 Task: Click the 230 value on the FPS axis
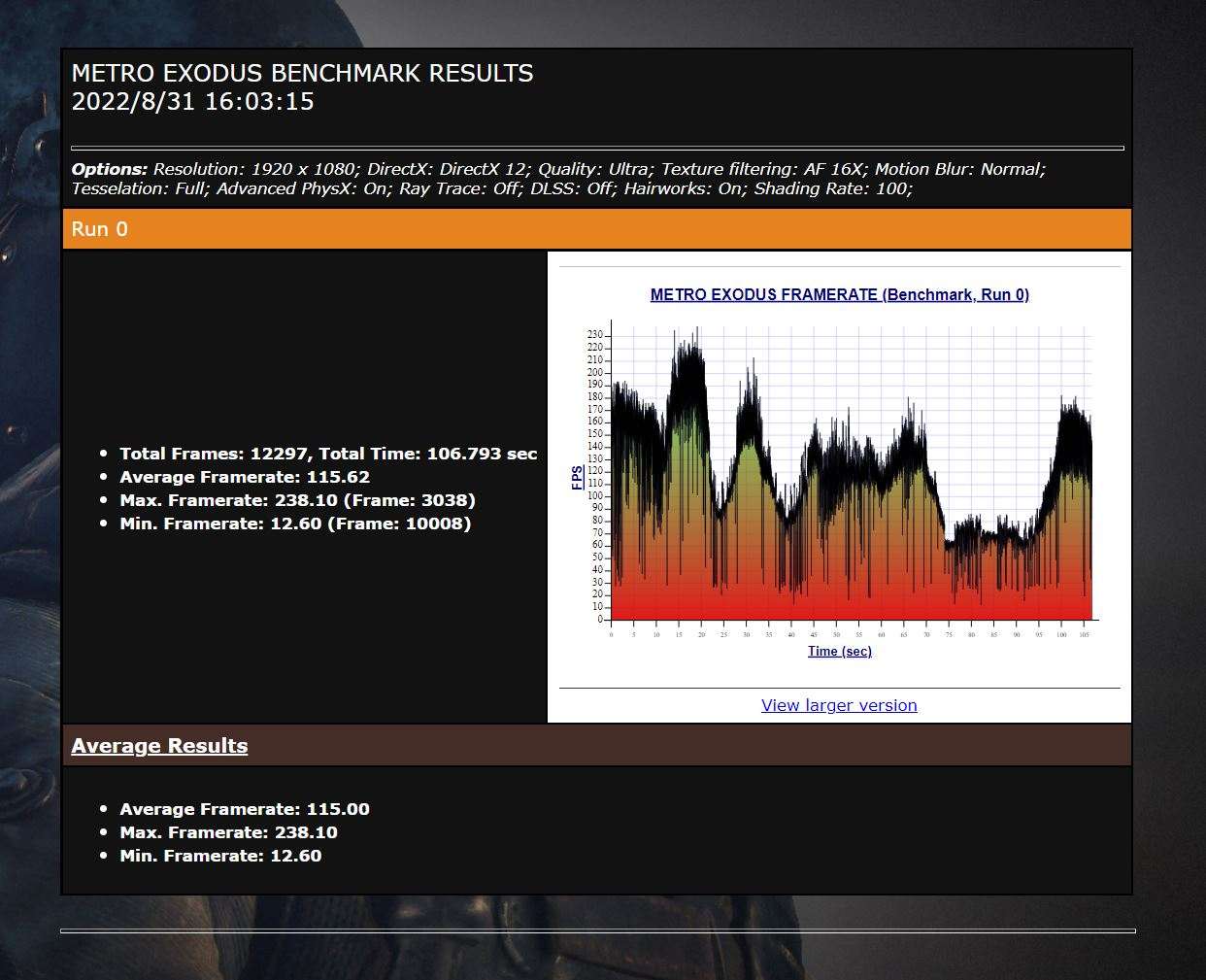coord(594,335)
